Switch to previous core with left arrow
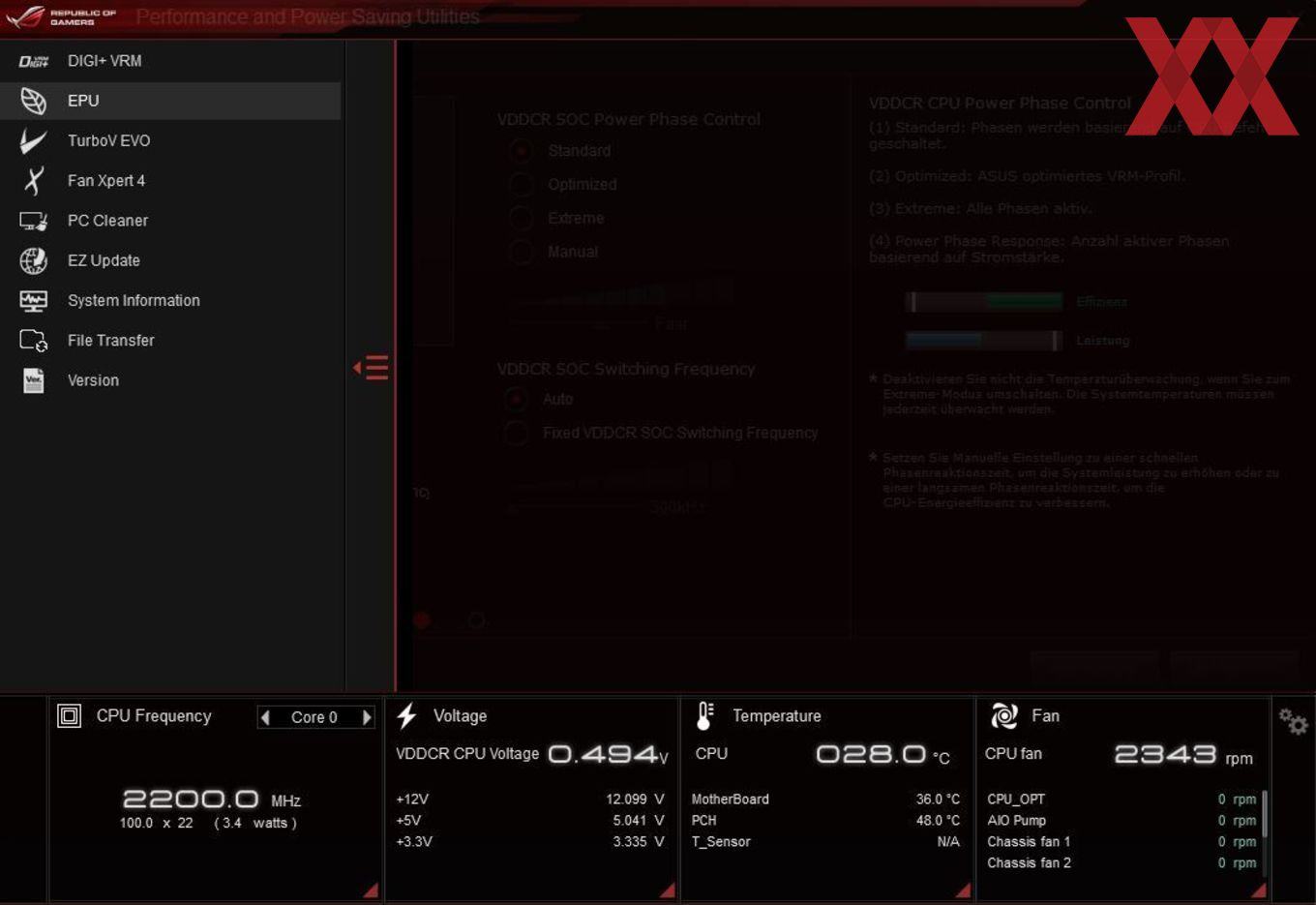 [x=266, y=717]
